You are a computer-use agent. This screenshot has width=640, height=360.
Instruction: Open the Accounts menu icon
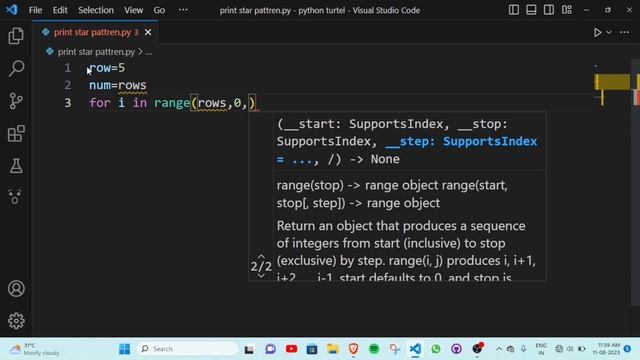click(x=16, y=289)
